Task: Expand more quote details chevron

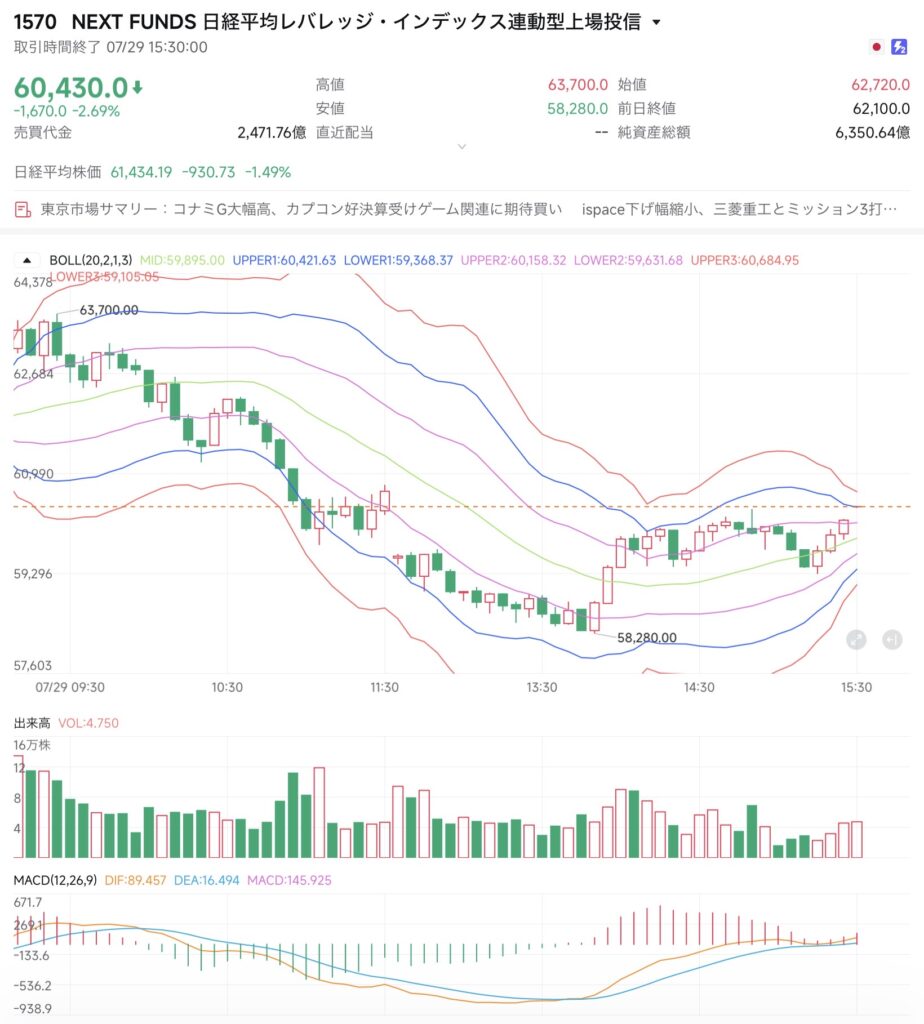Action: (462, 147)
